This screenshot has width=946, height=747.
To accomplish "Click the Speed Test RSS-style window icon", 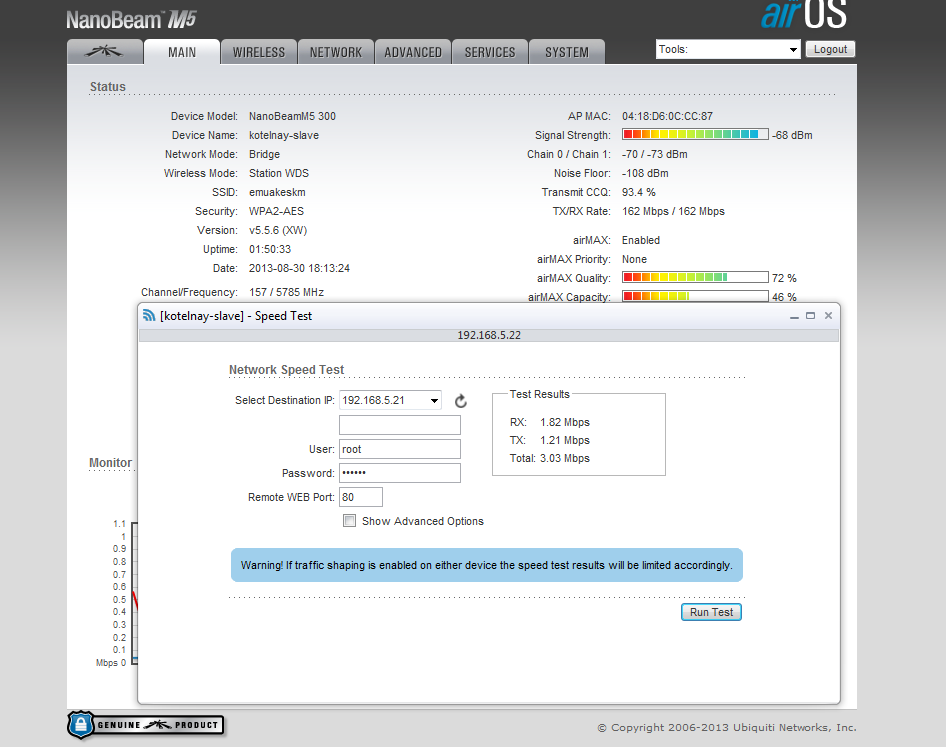I will pos(149,316).
